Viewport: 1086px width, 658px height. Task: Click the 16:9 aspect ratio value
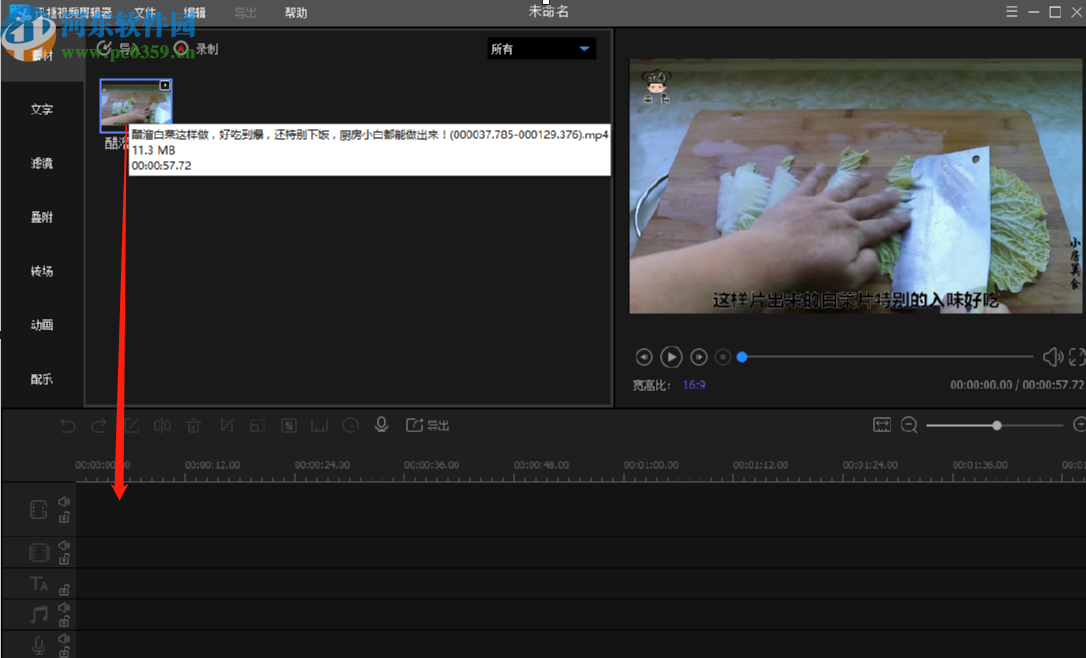[x=694, y=385]
